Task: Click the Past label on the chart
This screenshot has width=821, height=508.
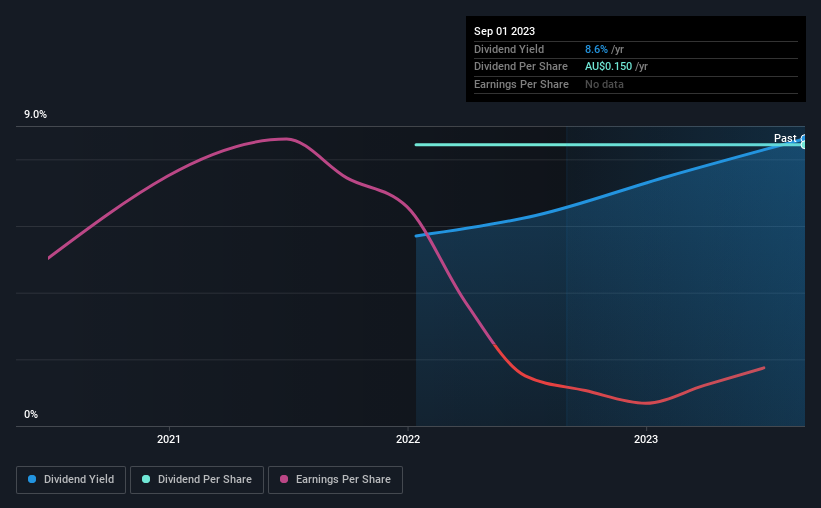Action: 785,138
